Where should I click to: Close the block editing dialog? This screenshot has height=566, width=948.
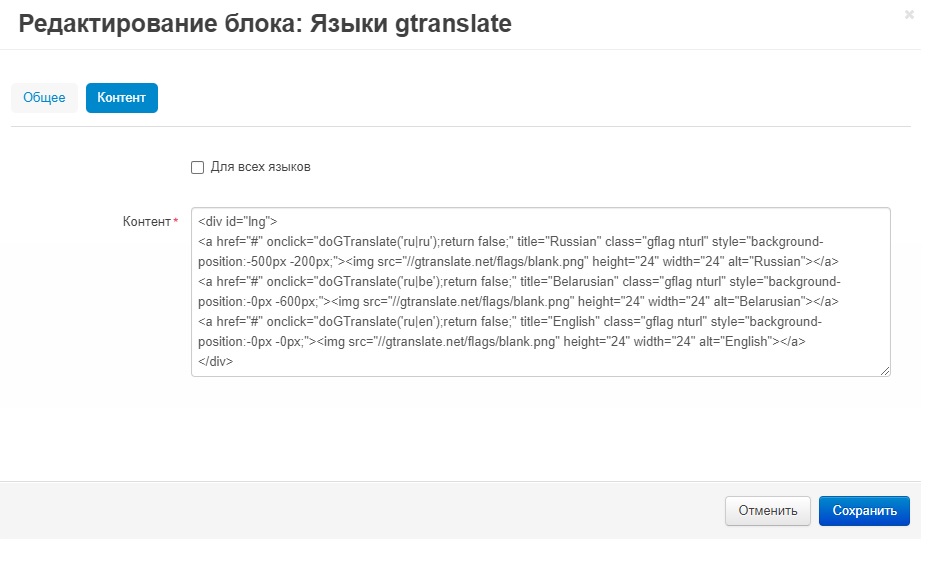908,15
